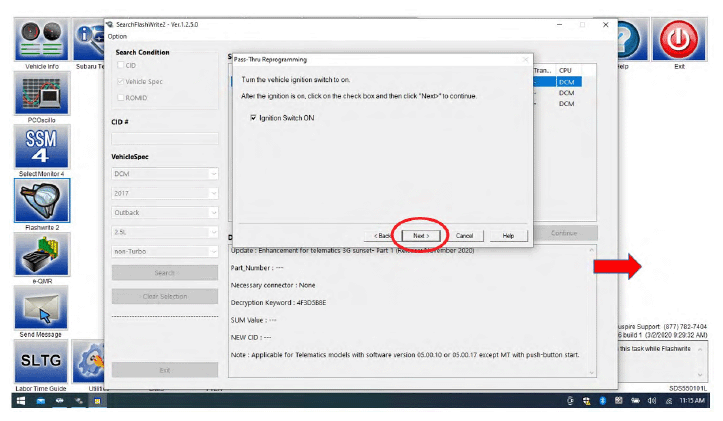Open the Windows Start menu
The height and width of the screenshot is (421, 723).
[x=21, y=401]
